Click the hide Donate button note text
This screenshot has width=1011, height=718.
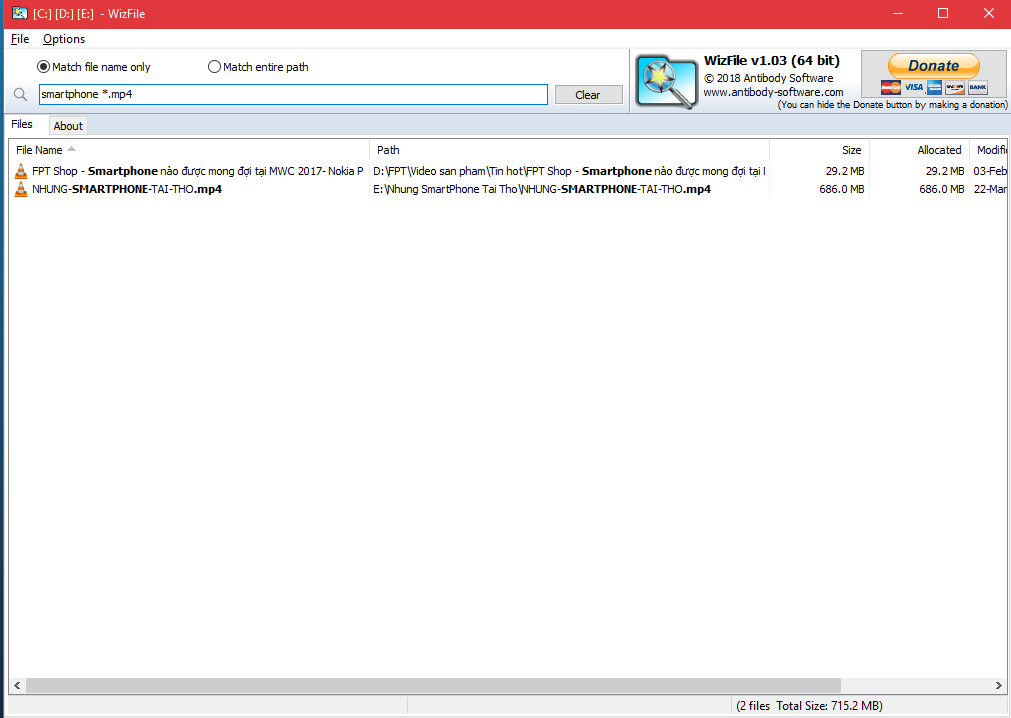[892, 104]
